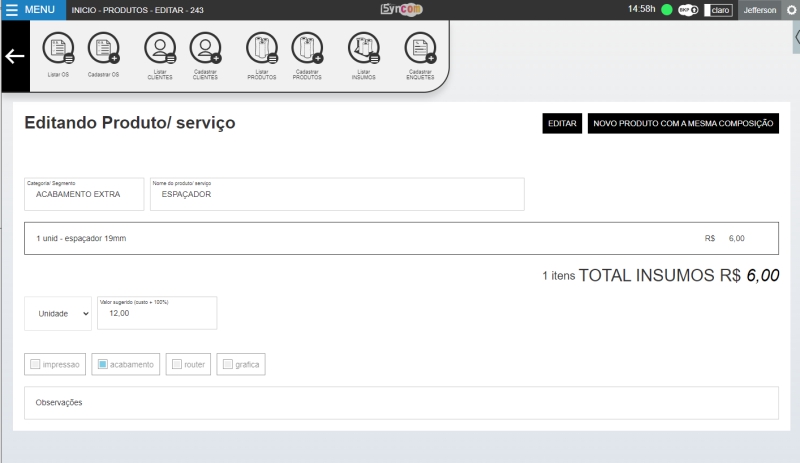800x463 pixels.
Task: Click Novo Produto com a Mesma Composição
Action: tap(683, 123)
